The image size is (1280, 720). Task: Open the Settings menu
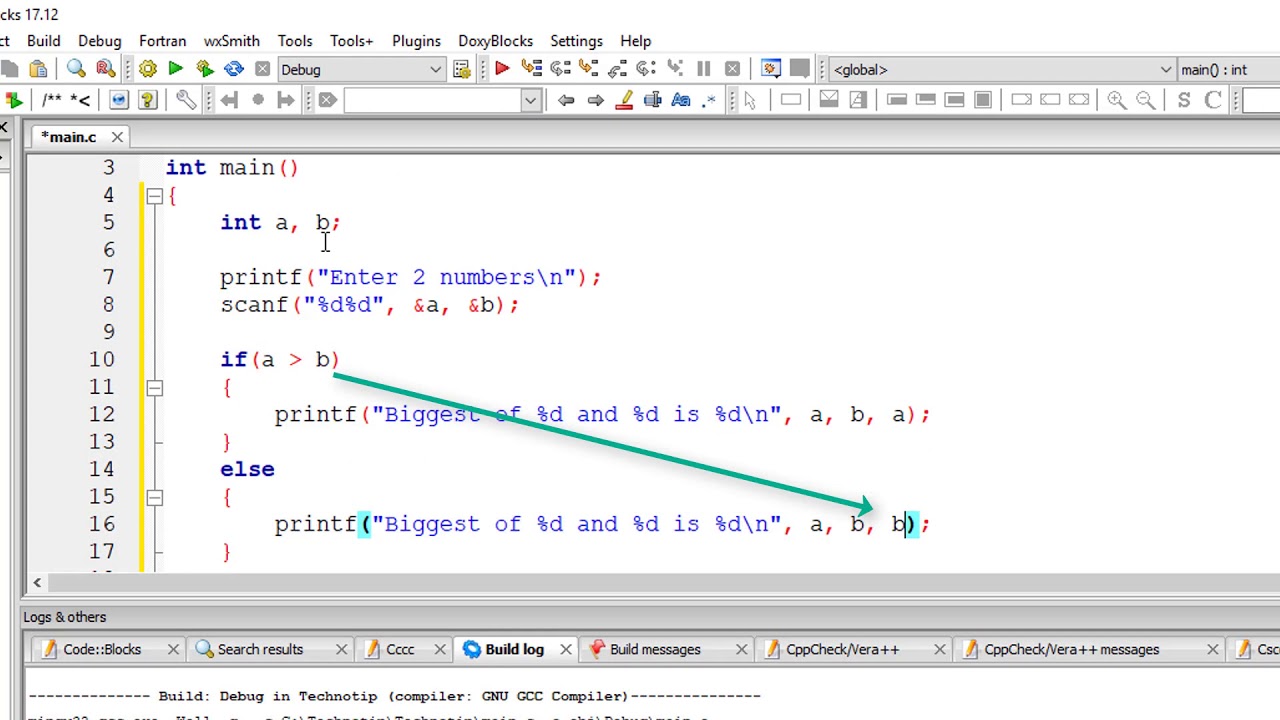pyautogui.click(x=577, y=41)
